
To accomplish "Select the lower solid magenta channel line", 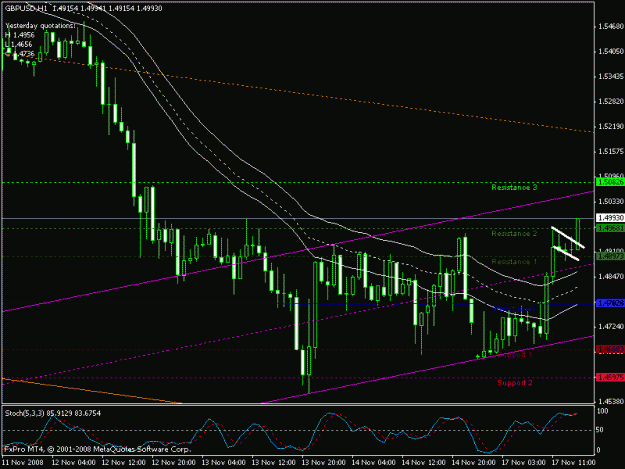I will pyautogui.click(x=426, y=370).
